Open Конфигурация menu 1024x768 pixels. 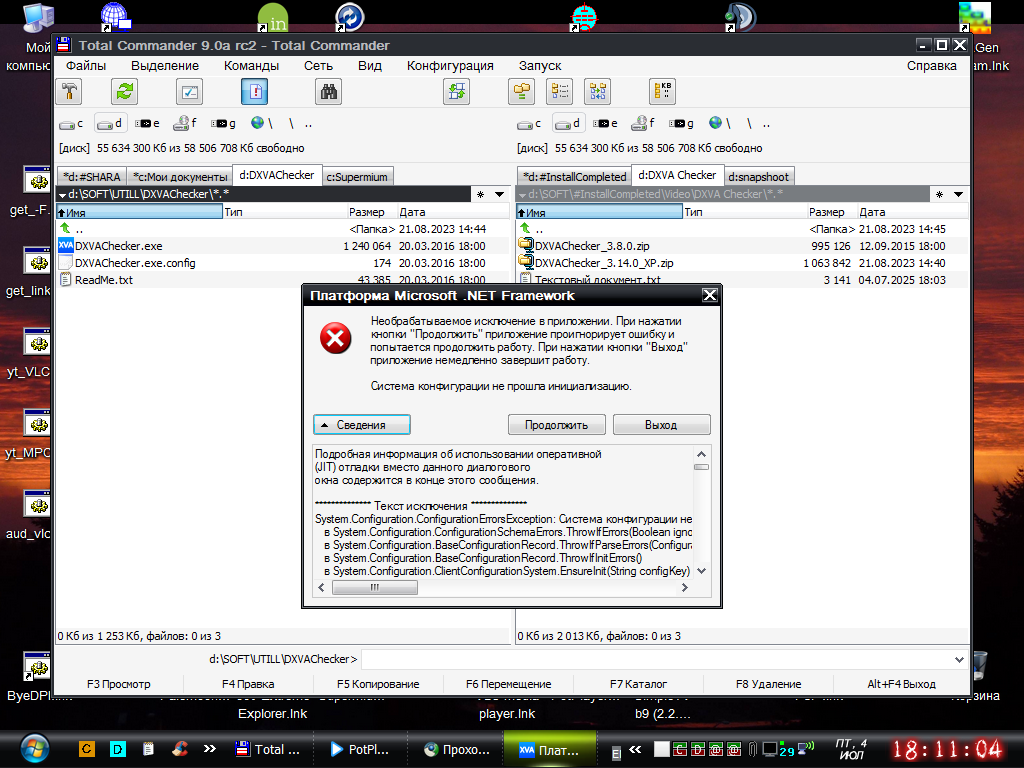pos(451,66)
